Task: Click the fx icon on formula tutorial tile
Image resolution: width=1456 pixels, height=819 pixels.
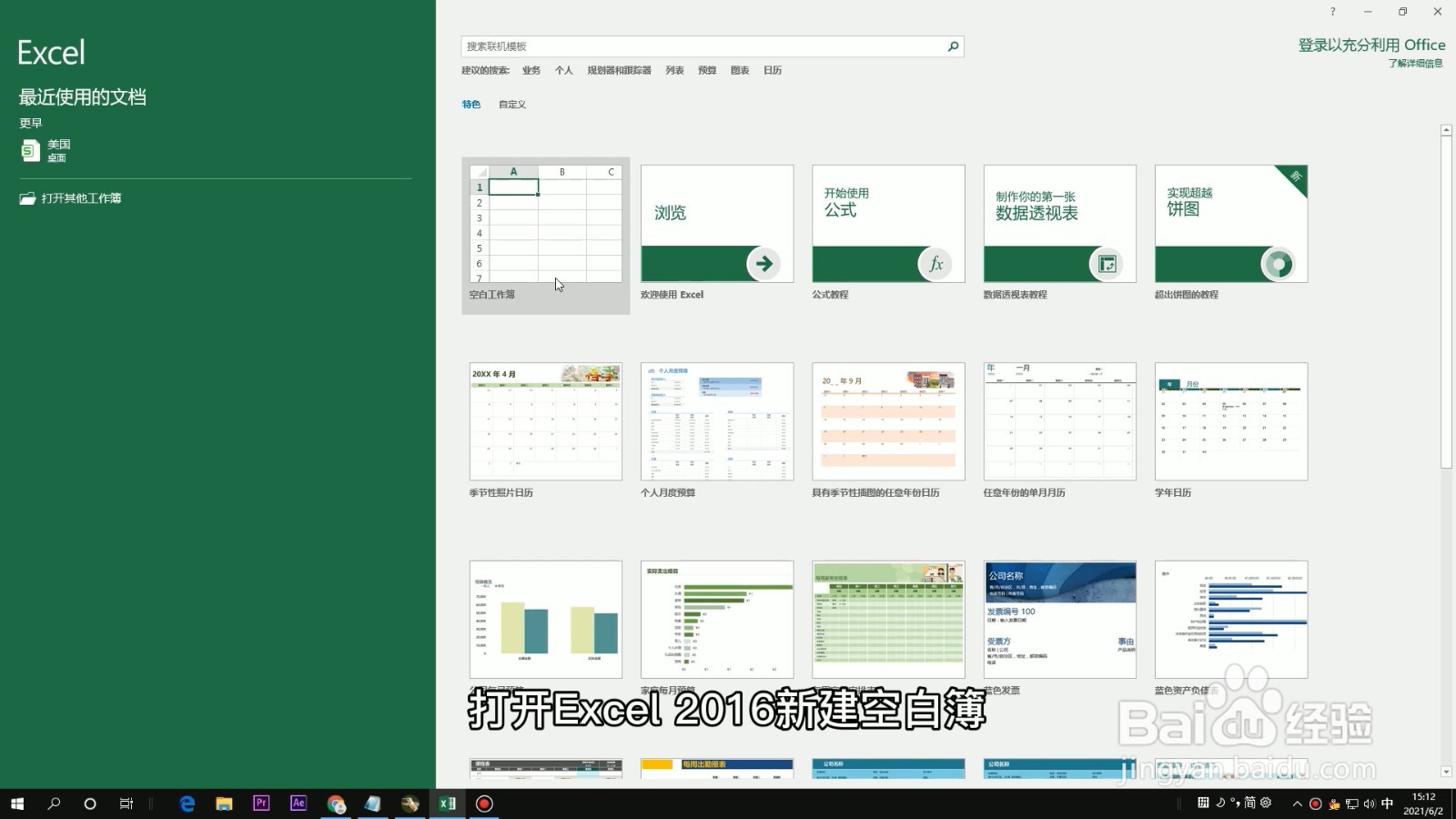Action: point(935,264)
